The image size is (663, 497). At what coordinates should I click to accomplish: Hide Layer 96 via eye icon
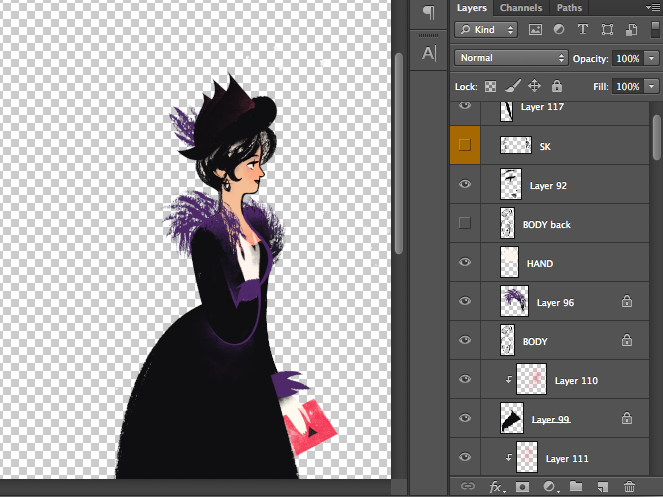[465, 301]
